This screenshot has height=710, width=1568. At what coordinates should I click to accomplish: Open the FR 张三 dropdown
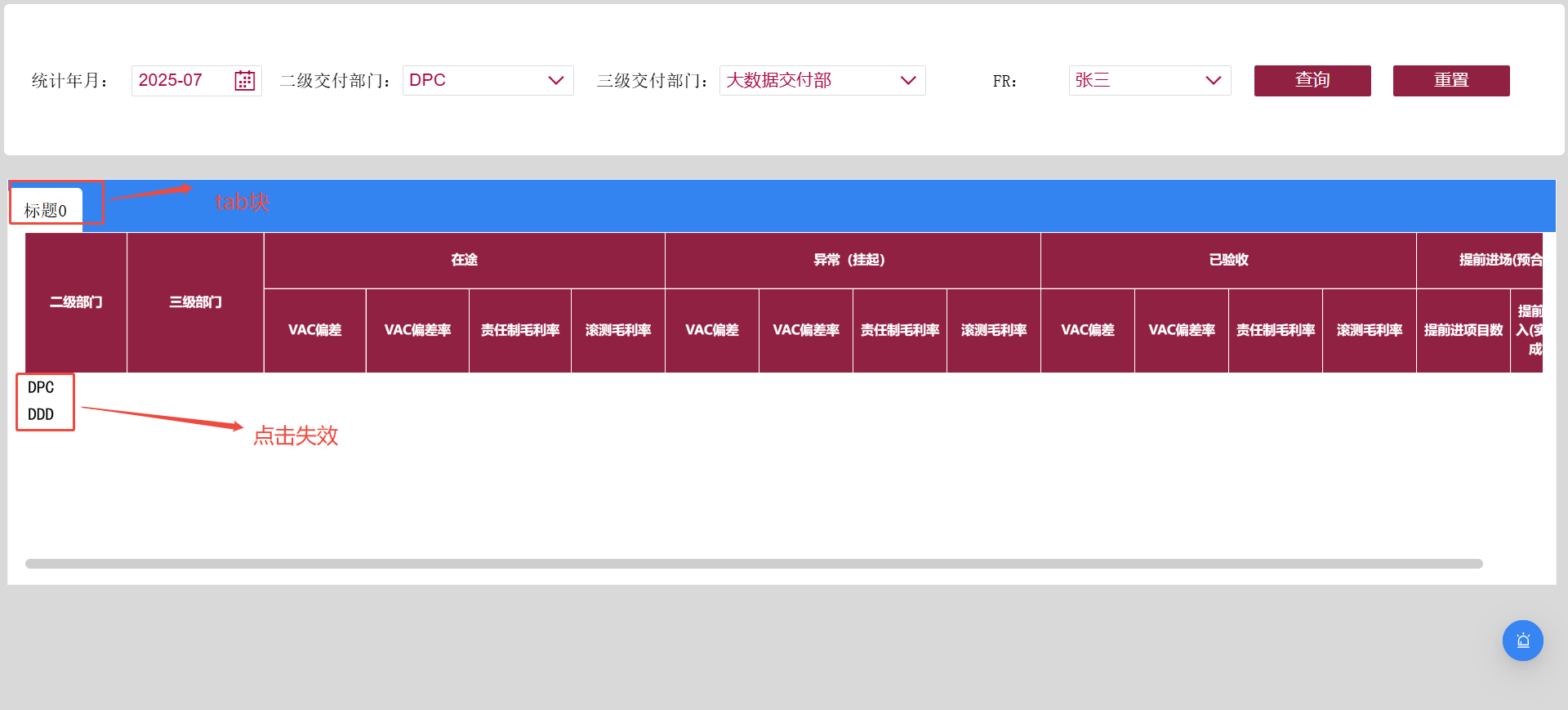tap(1150, 80)
